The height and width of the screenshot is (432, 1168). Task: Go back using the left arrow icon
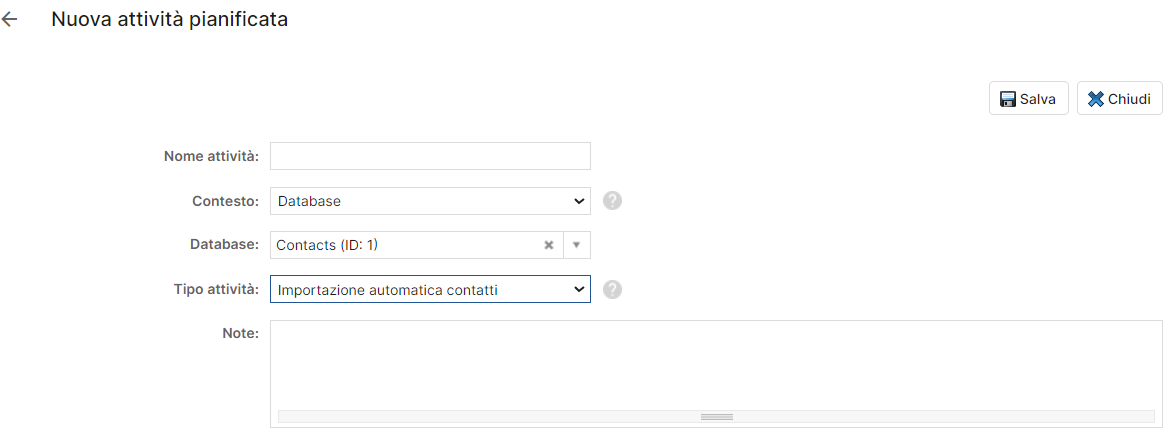tap(9, 20)
